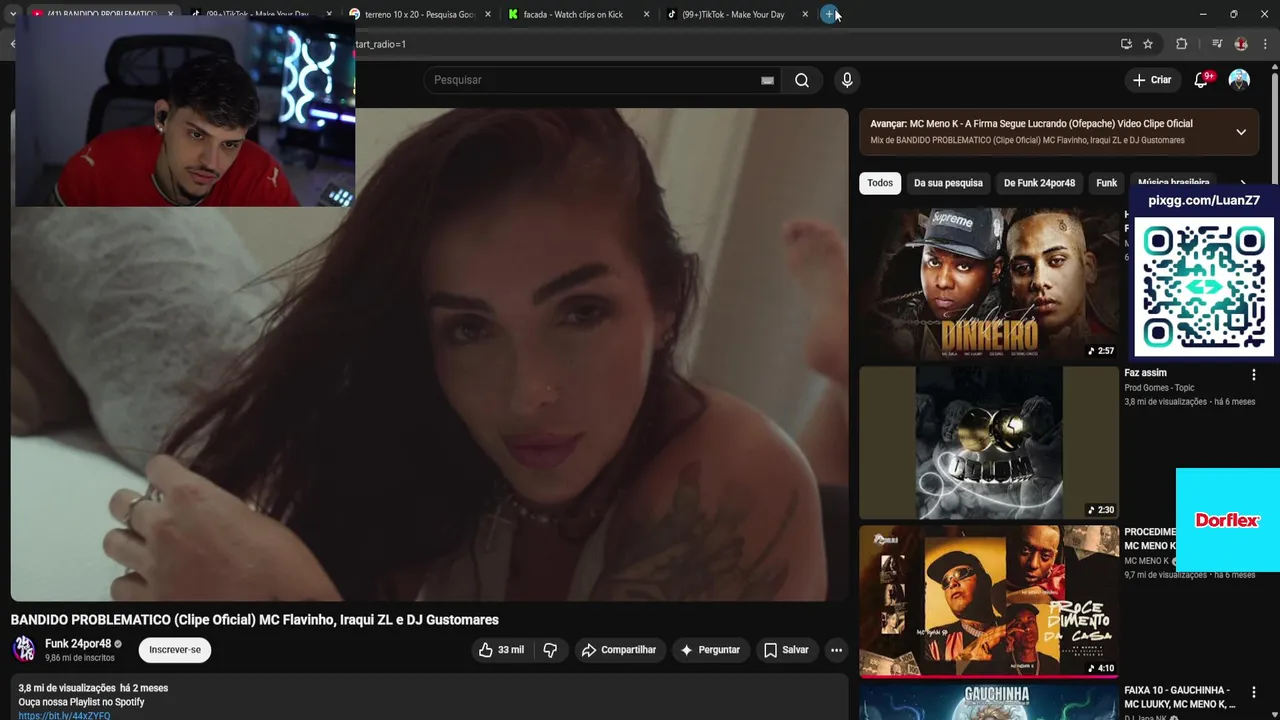Bookmark this page with the star icon
This screenshot has width=1280, height=720.
tap(1148, 44)
